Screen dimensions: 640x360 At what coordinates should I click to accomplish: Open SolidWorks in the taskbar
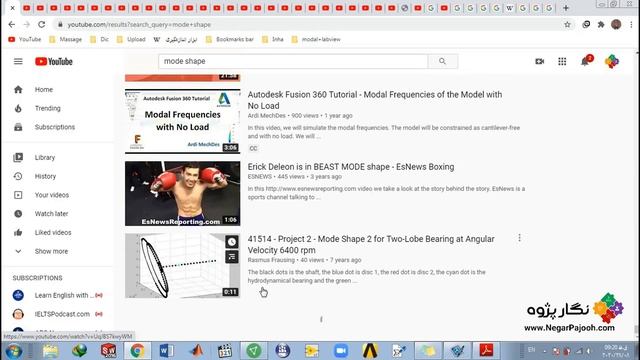pyautogui.click(x=108, y=351)
